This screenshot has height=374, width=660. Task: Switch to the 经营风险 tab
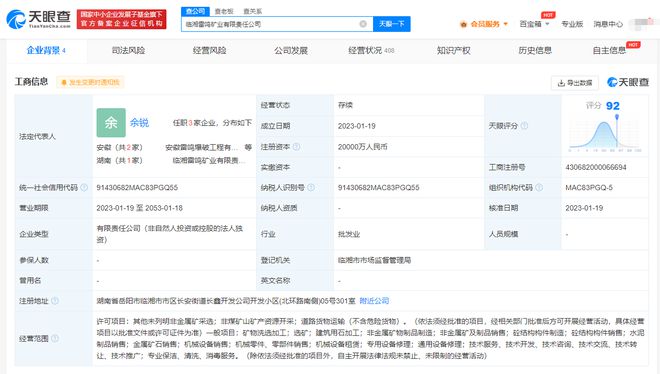pos(210,50)
